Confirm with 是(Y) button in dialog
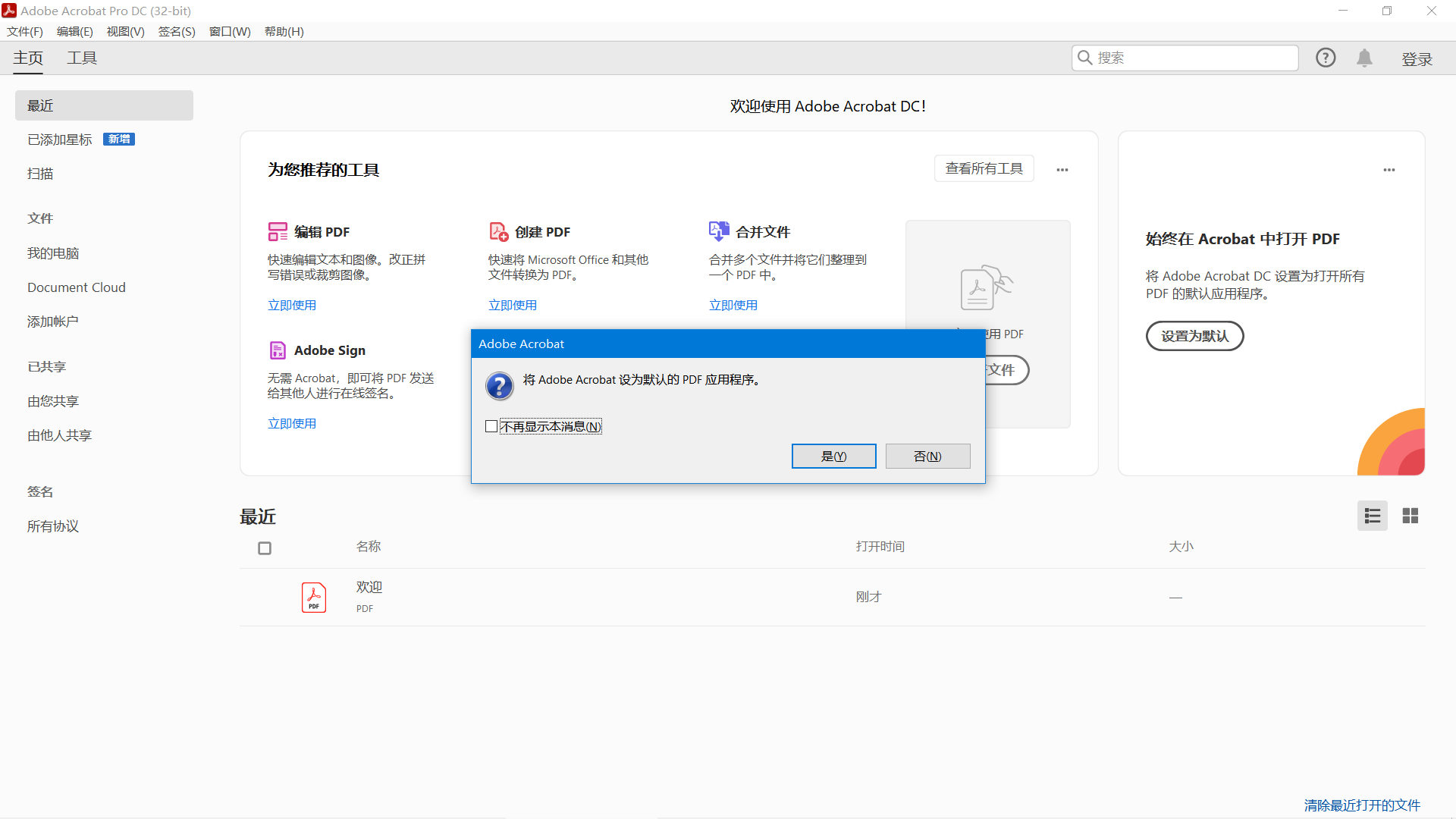The image size is (1456, 819). pyautogui.click(x=833, y=456)
